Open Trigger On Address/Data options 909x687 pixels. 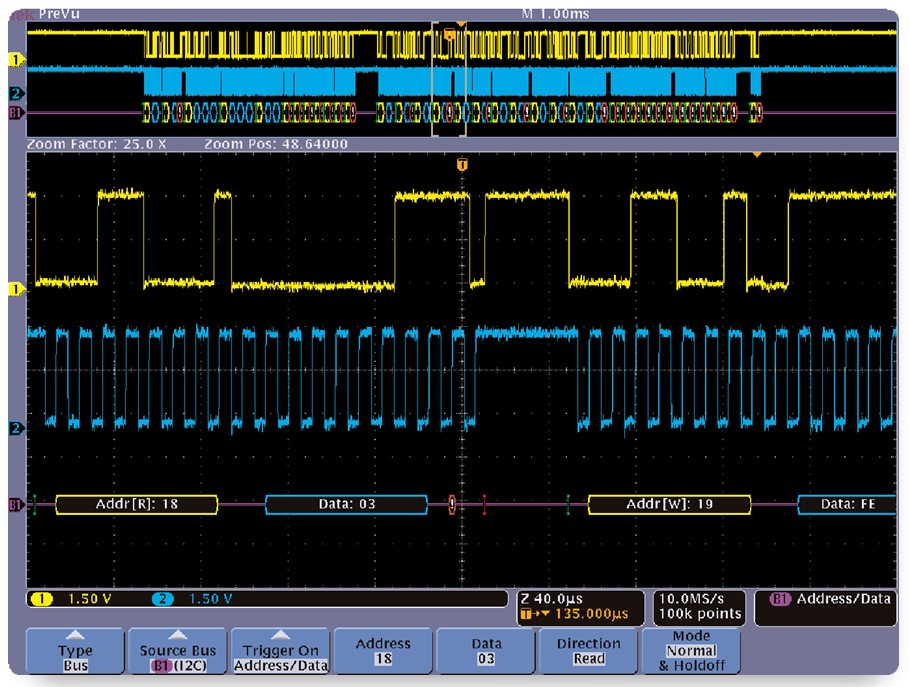(280, 651)
